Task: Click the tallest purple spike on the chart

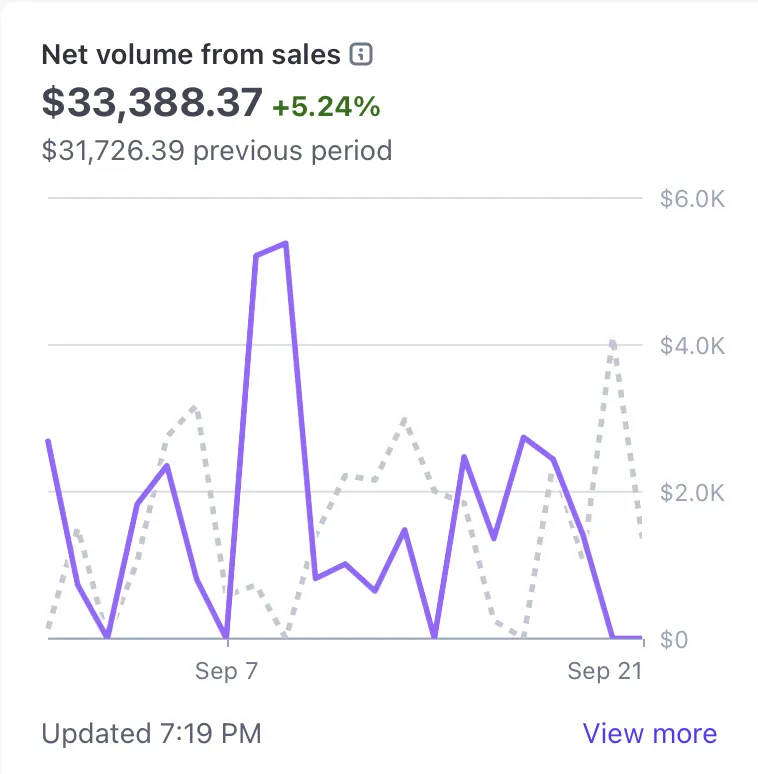Action: 285,243
